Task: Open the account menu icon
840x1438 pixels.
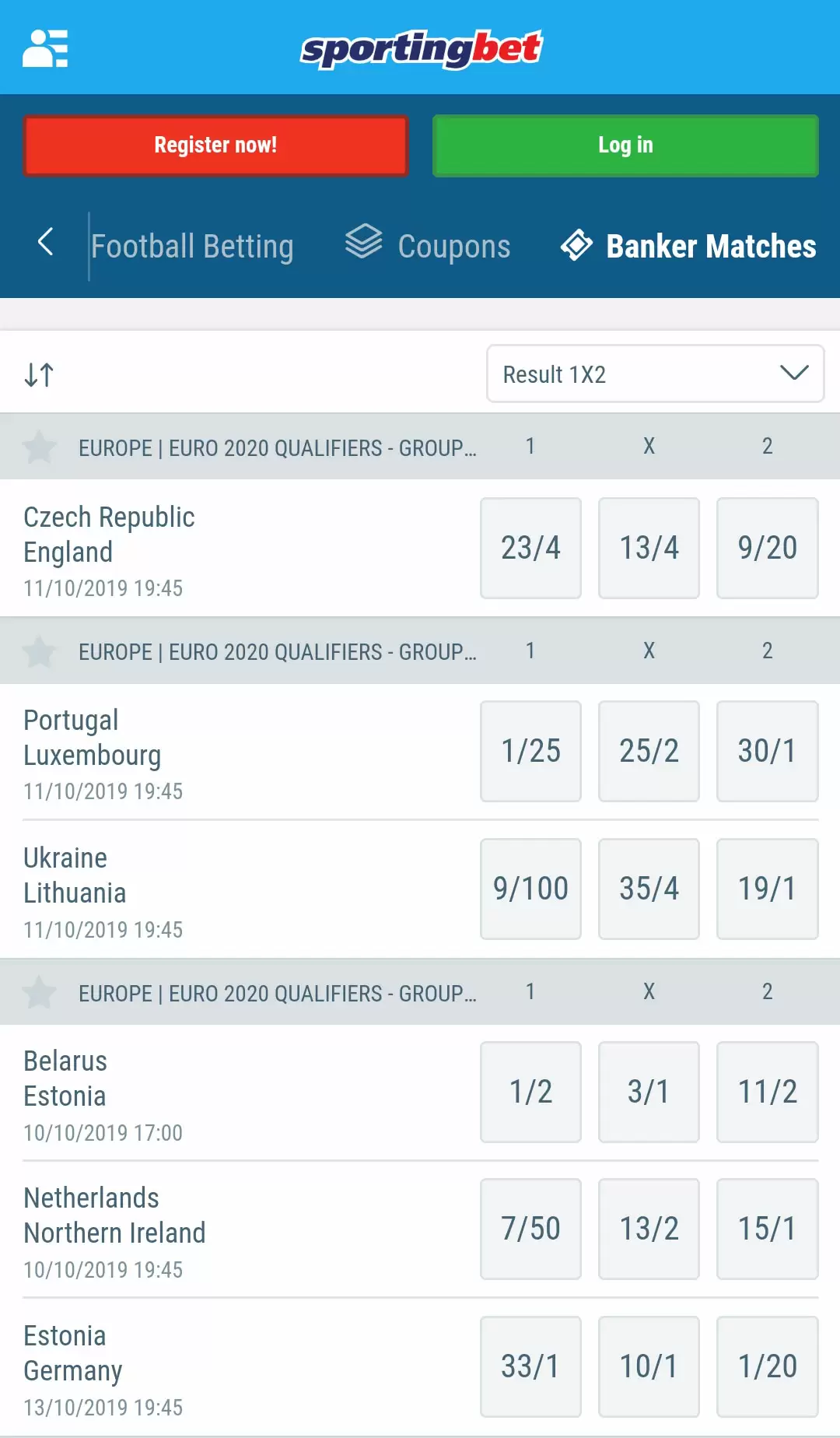Action: tap(45, 48)
